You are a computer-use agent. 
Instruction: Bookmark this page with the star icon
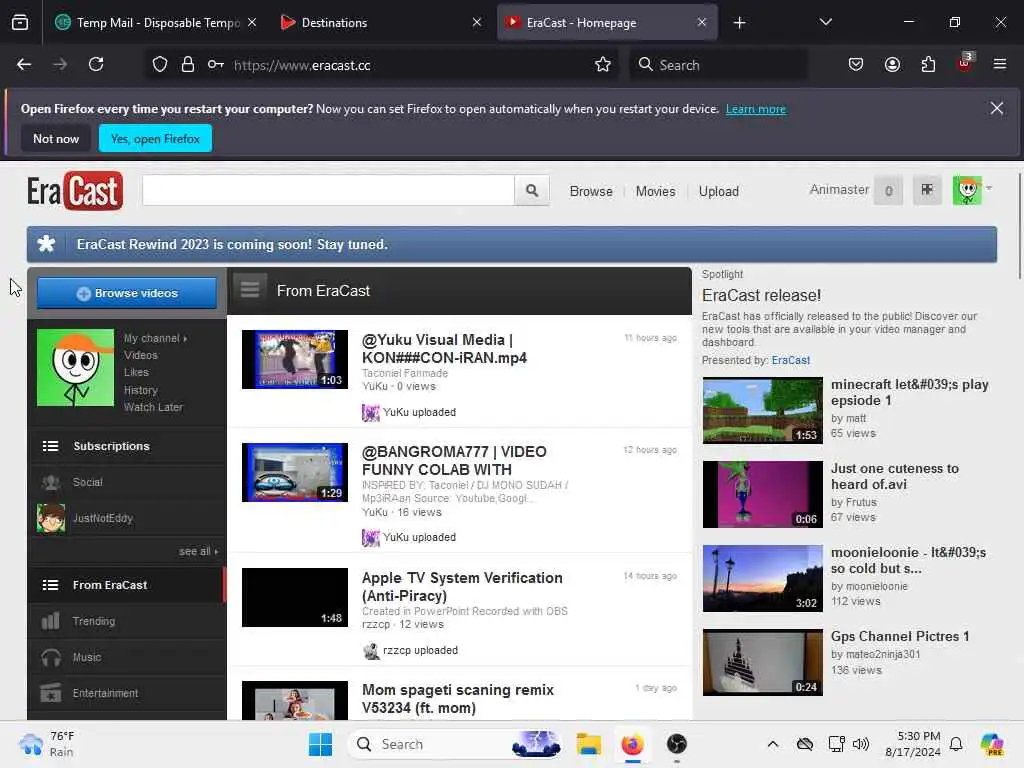[x=603, y=65]
